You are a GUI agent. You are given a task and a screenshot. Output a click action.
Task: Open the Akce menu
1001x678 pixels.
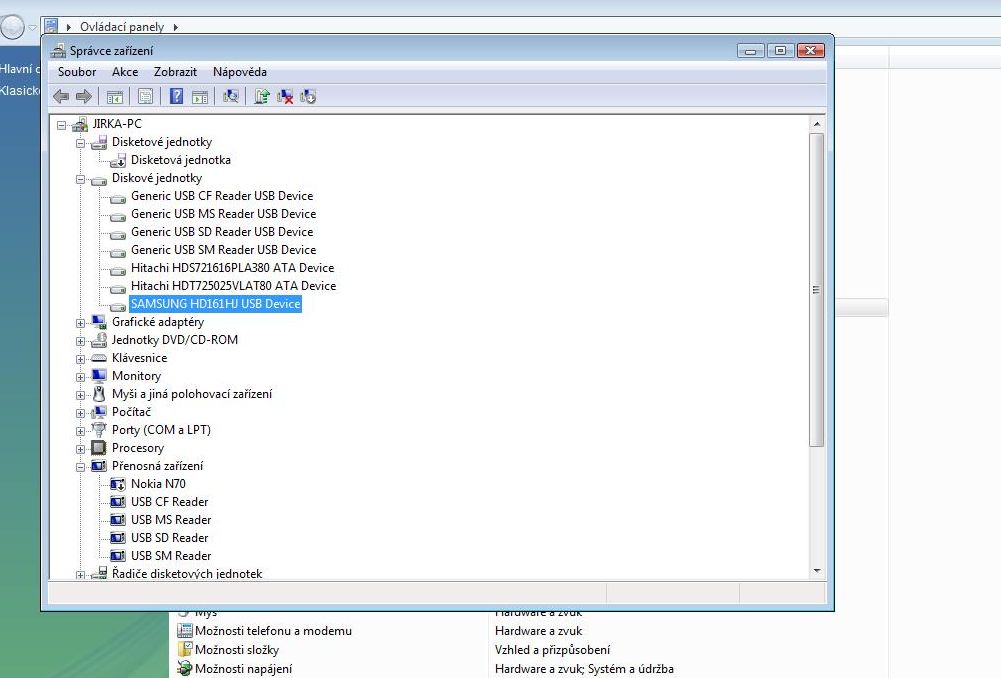[125, 72]
